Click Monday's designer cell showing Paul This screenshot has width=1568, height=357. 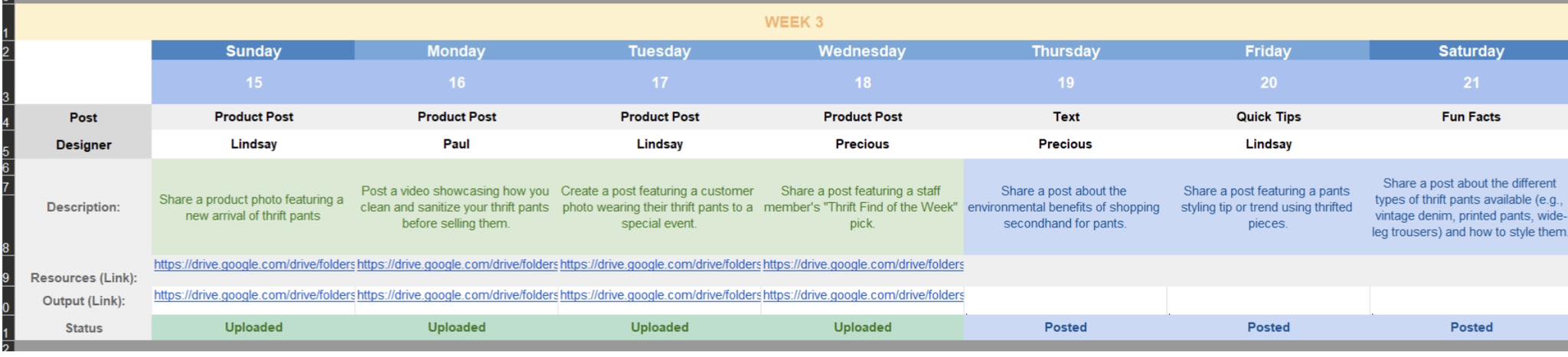[x=456, y=144]
